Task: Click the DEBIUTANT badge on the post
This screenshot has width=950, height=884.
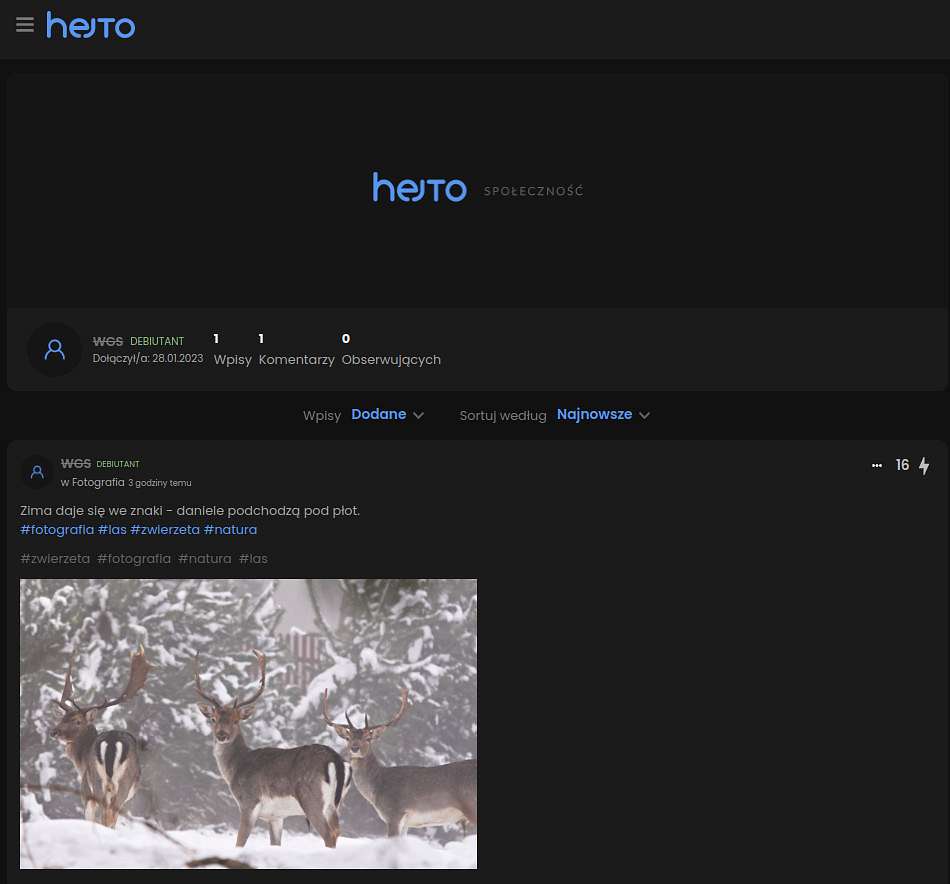Action: [x=118, y=464]
